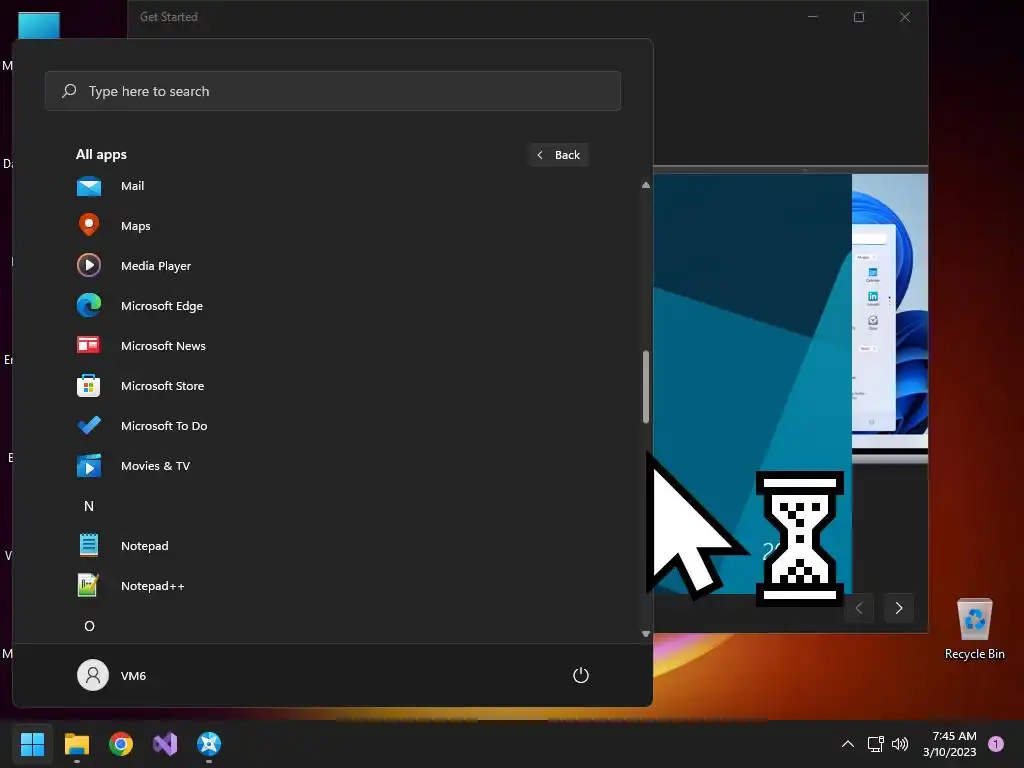Open Microsoft Store icon
This screenshot has width=1024, height=768.
point(89,385)
